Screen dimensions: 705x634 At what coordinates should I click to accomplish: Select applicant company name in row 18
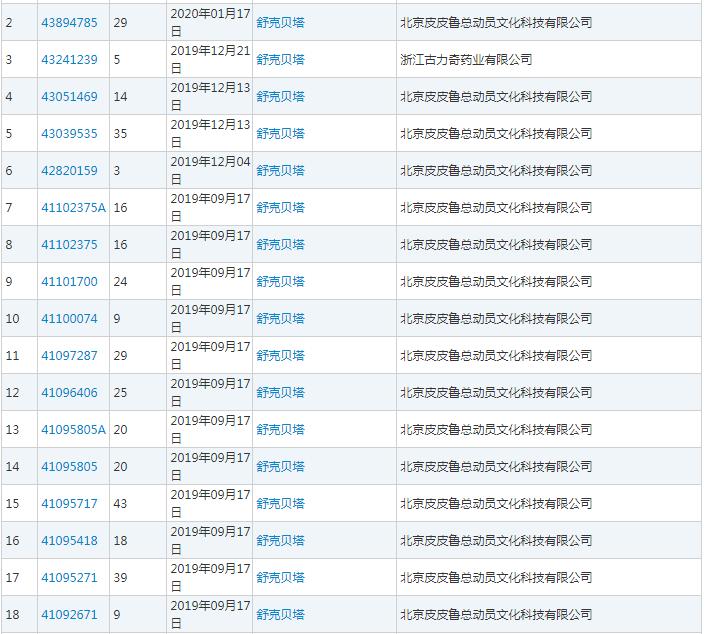click(x=496, y=615)
